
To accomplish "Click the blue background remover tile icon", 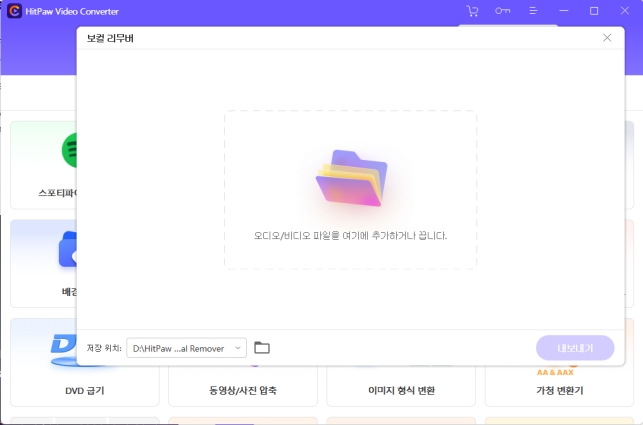I will click(x=67, y=250).
